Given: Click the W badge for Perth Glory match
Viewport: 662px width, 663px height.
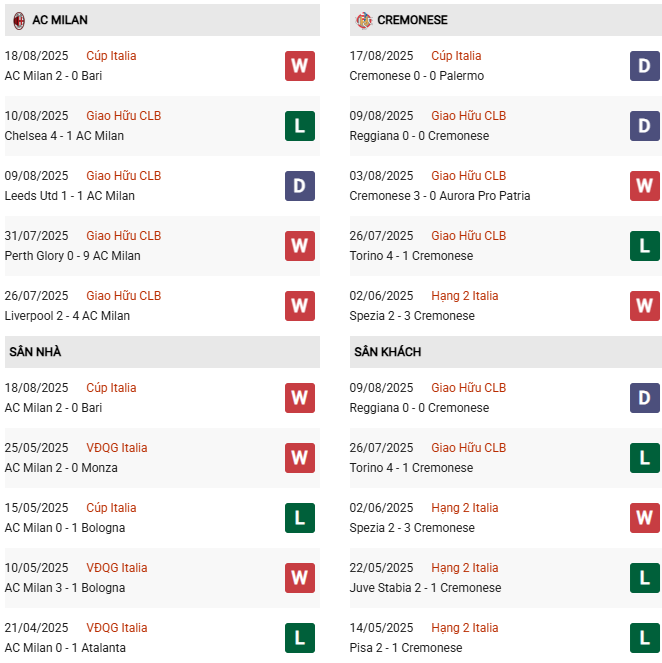Looking at the screenshot, I should click(299, 246).
